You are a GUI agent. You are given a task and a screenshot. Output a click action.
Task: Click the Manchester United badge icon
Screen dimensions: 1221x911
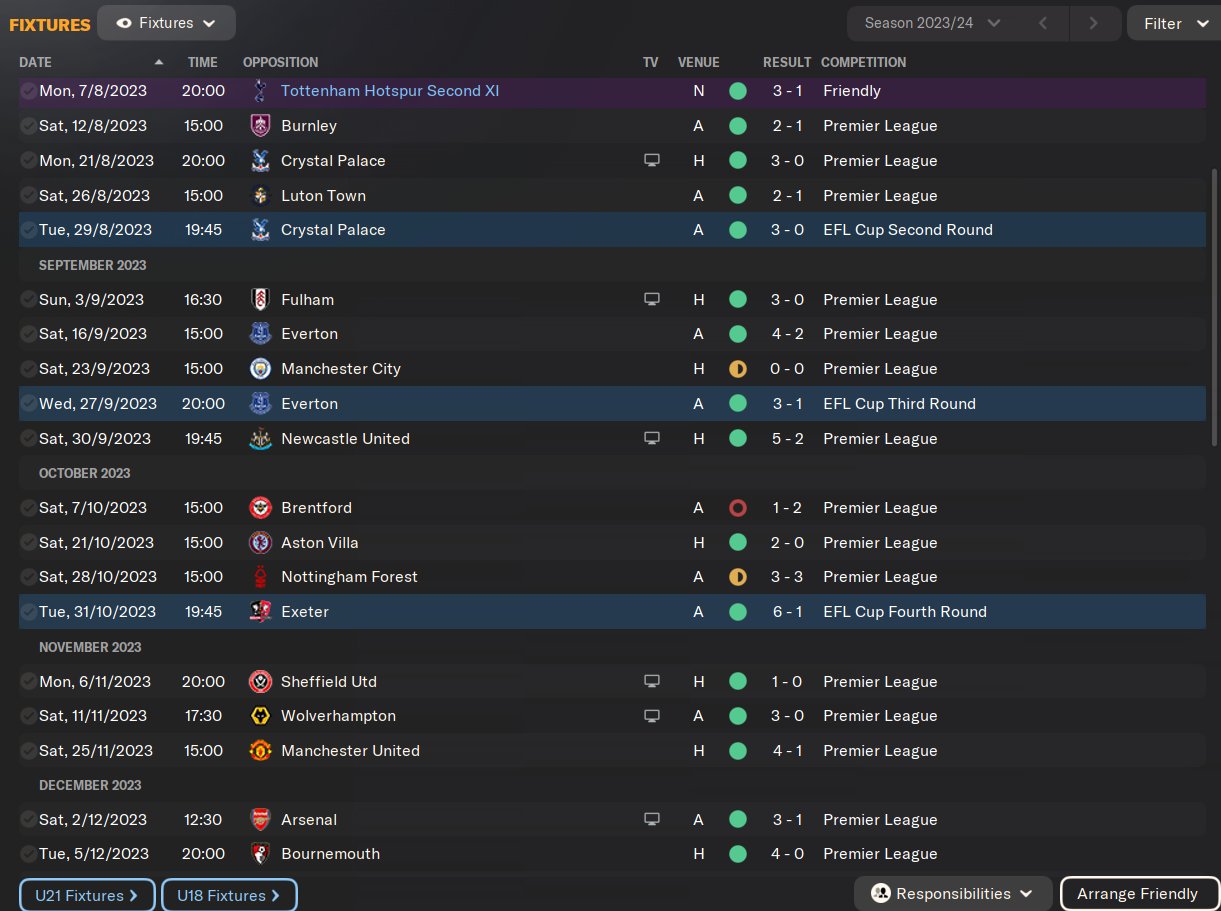coord(260,751)
